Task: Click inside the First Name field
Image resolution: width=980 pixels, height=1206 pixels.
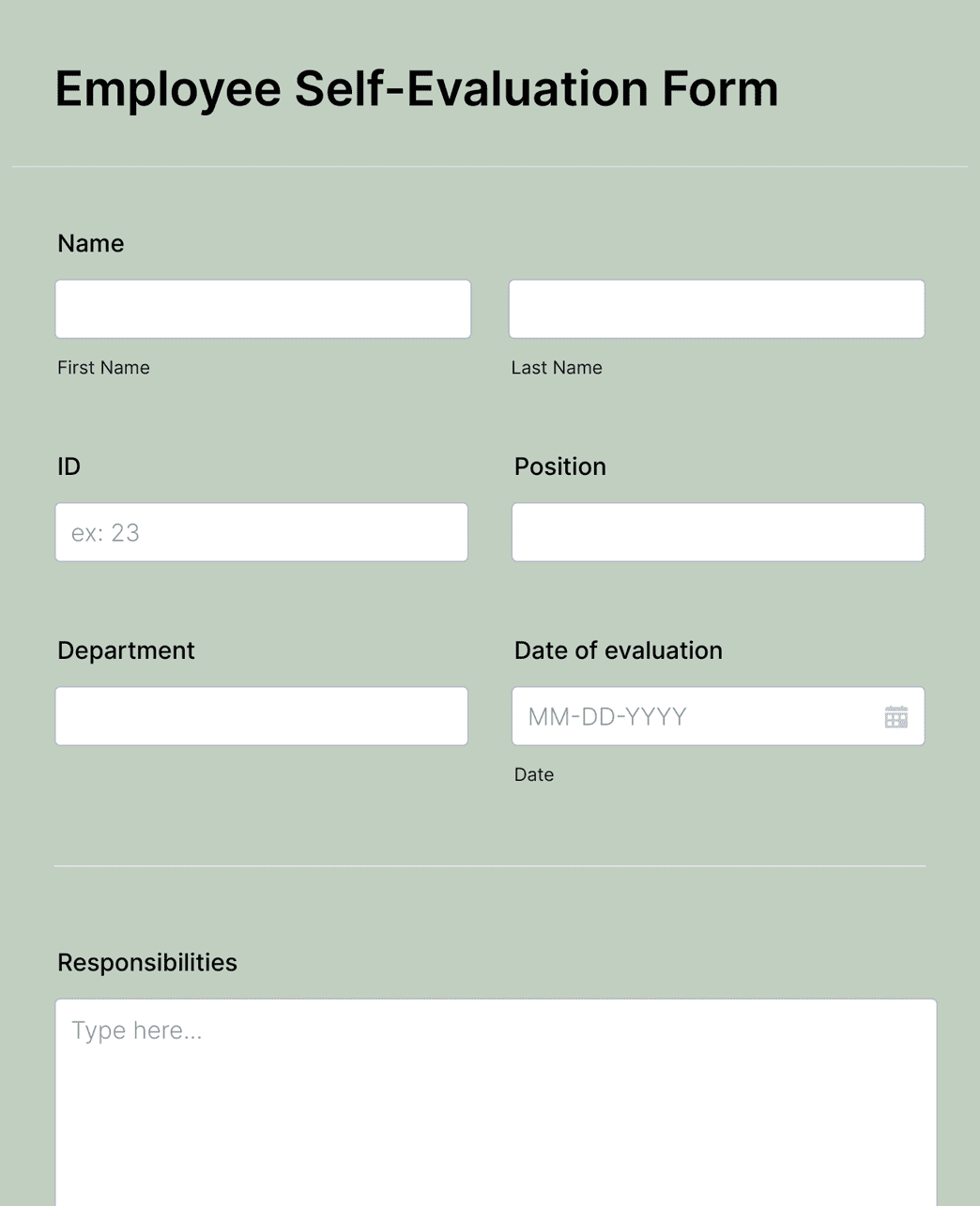Action: 263,308
